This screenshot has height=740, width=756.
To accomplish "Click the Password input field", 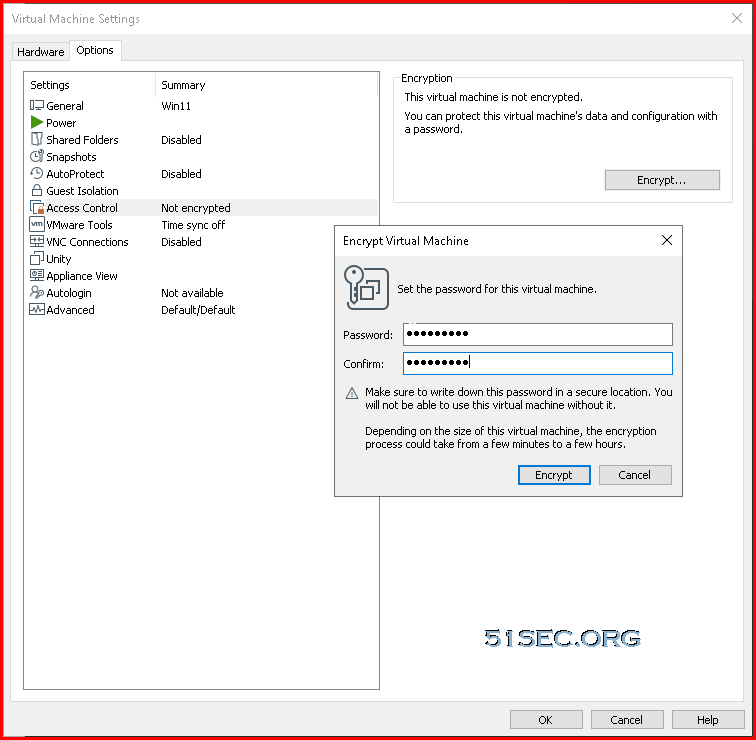I will pyautogui.click(x=538, y=334).
